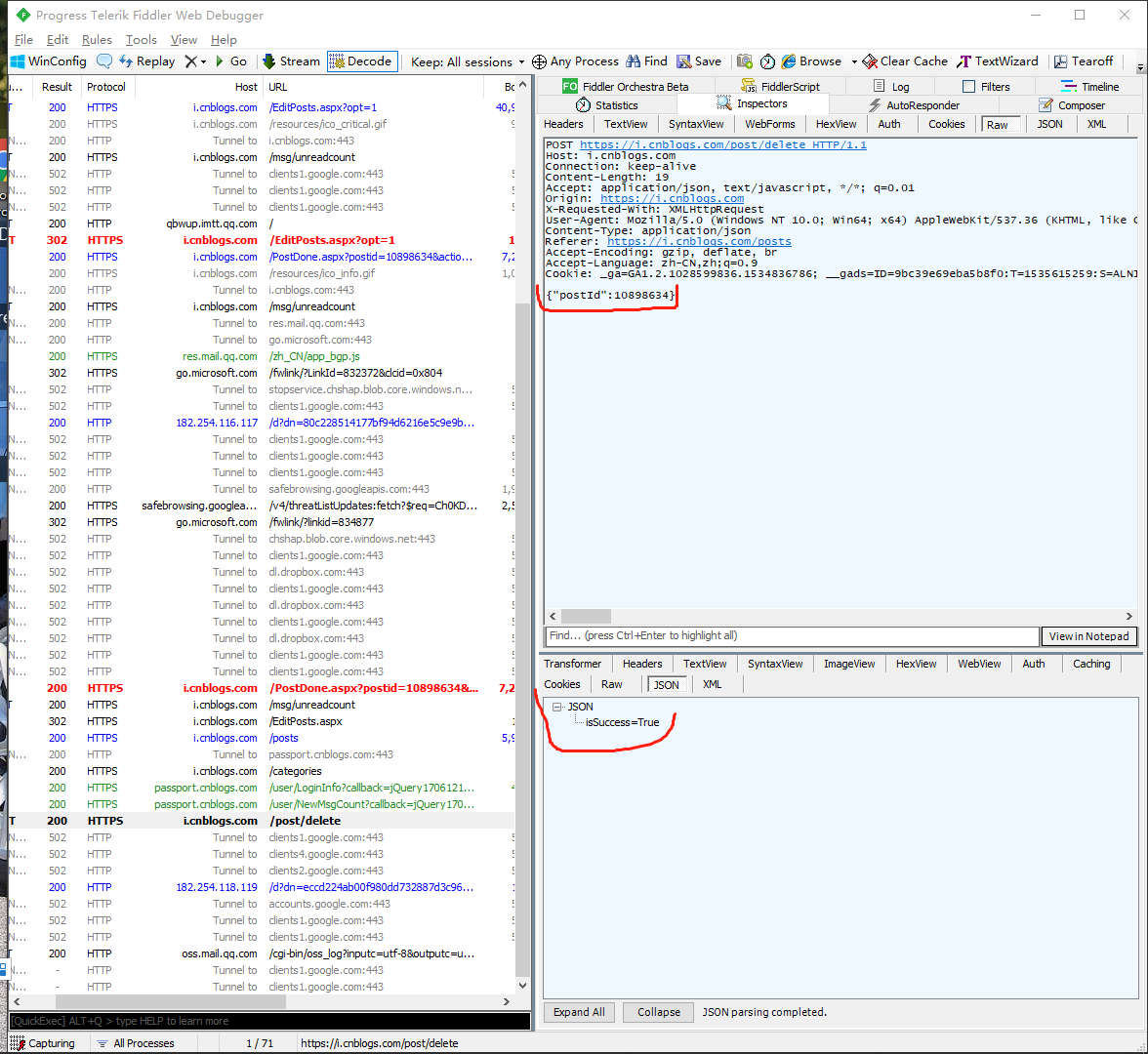
Task: Toggle the Decode button off
Action: click(361, 61)
